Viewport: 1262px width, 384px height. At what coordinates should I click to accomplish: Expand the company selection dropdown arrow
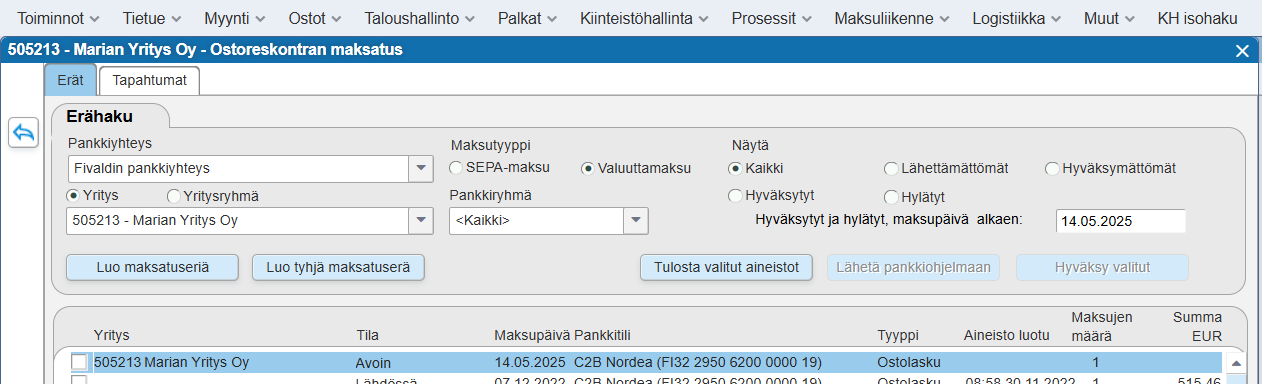click(421, 220)
